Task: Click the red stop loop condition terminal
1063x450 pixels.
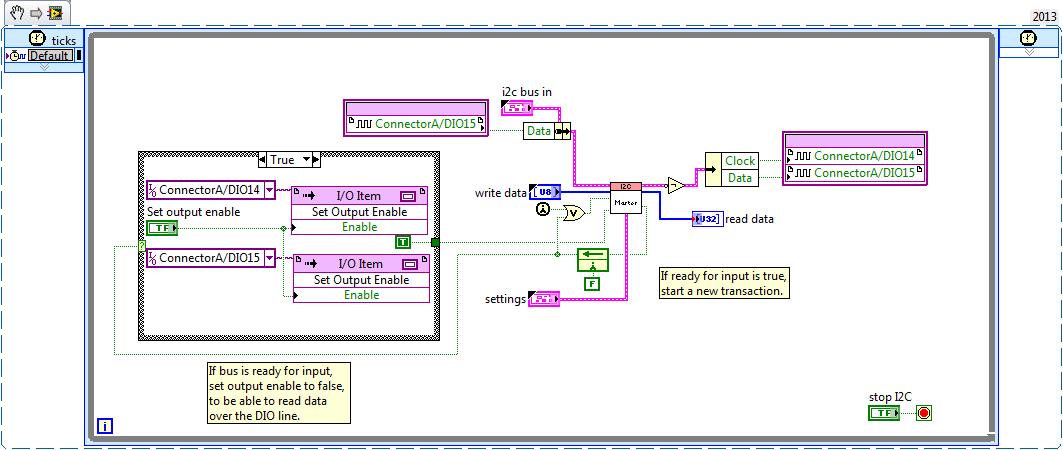Action: click(x=923, y=413)
